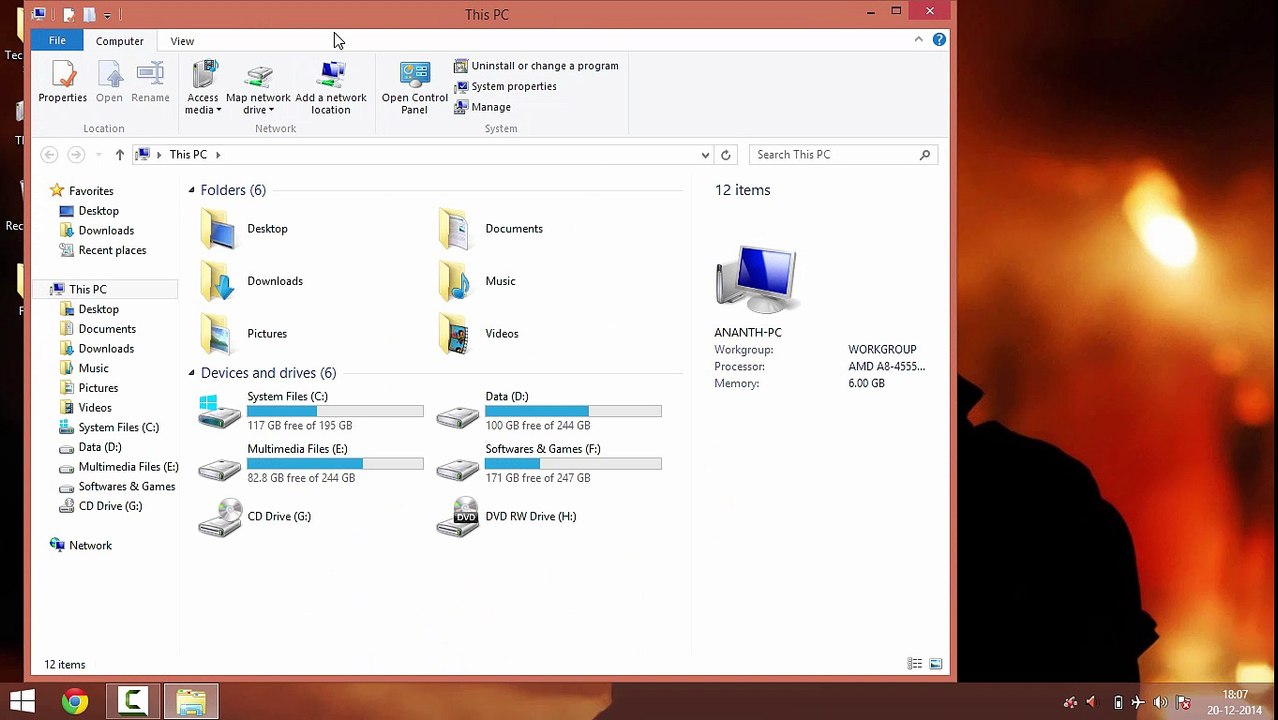Click the Uninstall or change a program button
The width and height of the screenshot is (1278, 720).
tap(536, 66)
